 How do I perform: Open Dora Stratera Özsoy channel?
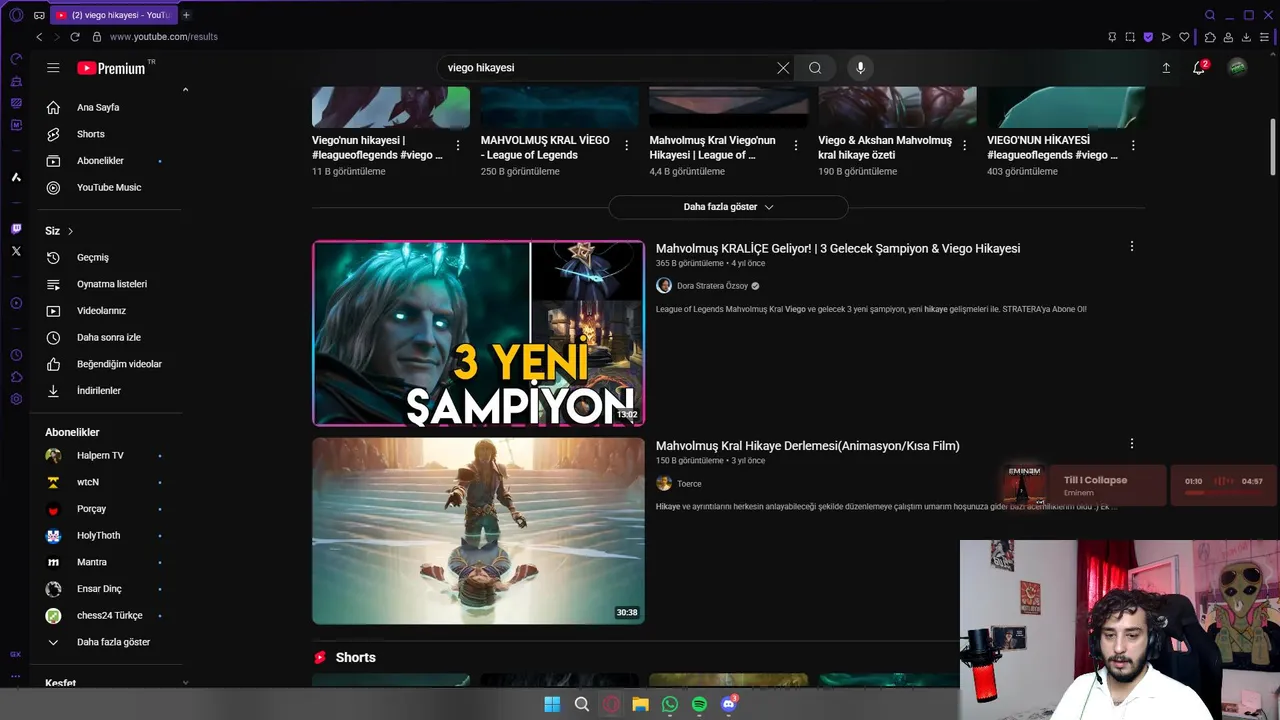click(711, 286)
